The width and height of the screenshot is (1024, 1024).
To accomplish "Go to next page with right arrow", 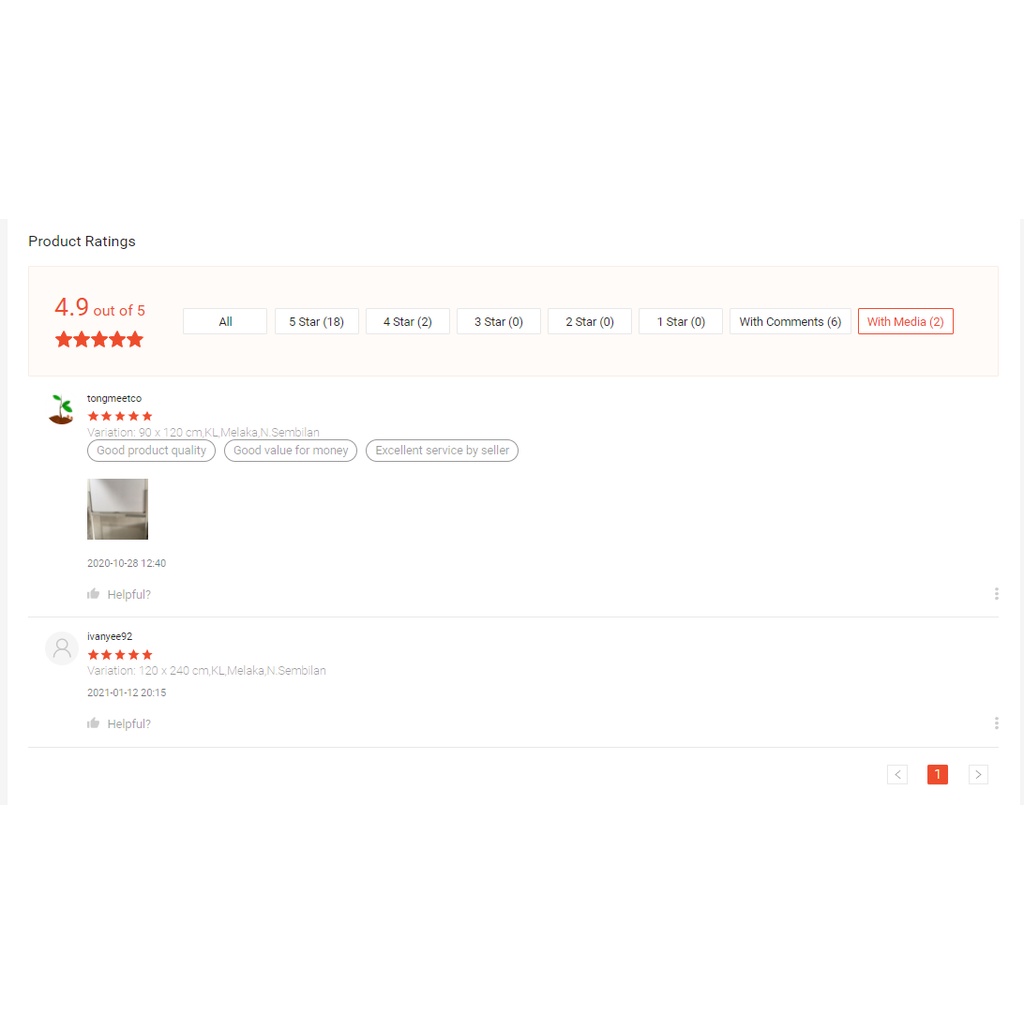I will 978,775.
